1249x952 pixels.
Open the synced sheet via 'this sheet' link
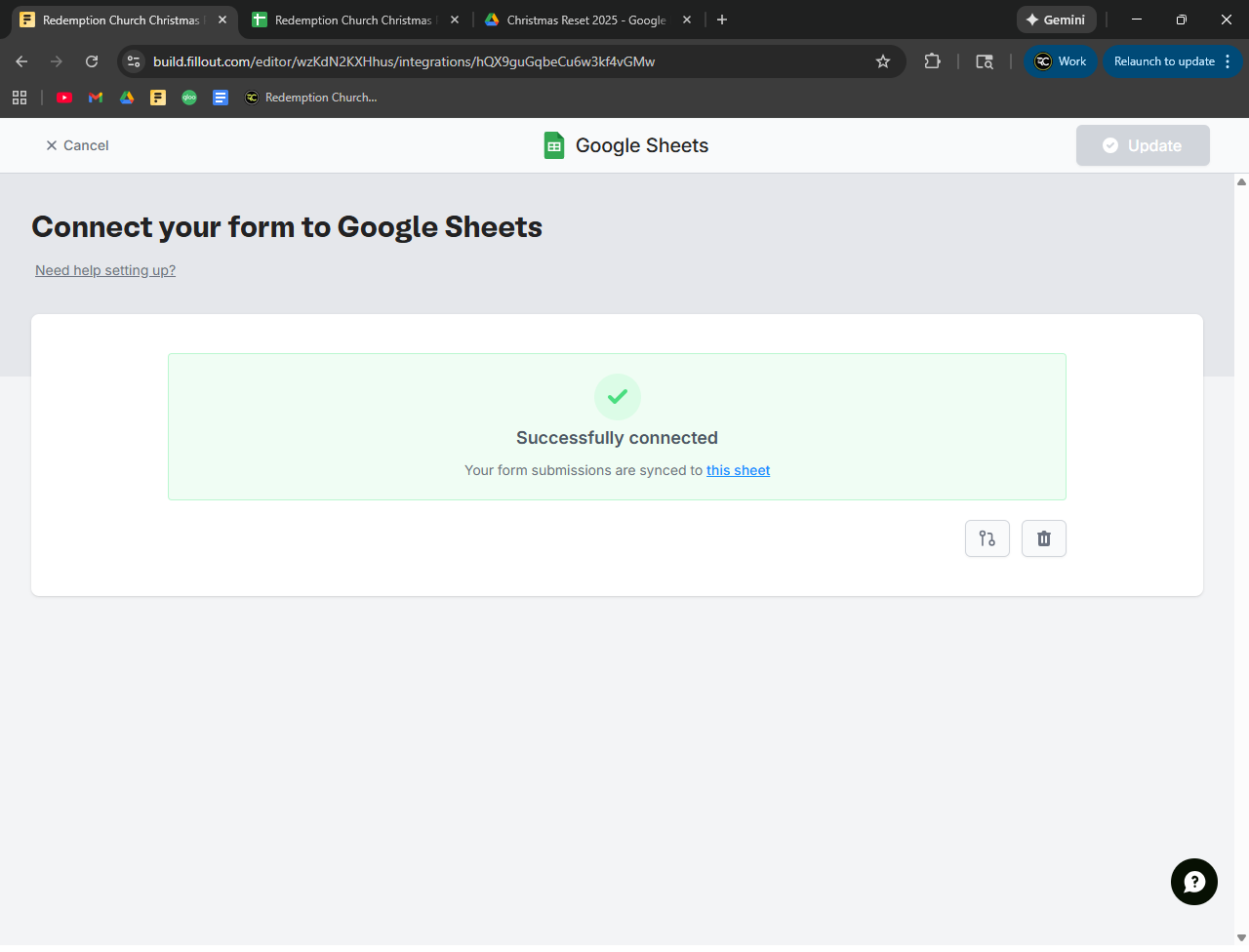coord(738,470)
